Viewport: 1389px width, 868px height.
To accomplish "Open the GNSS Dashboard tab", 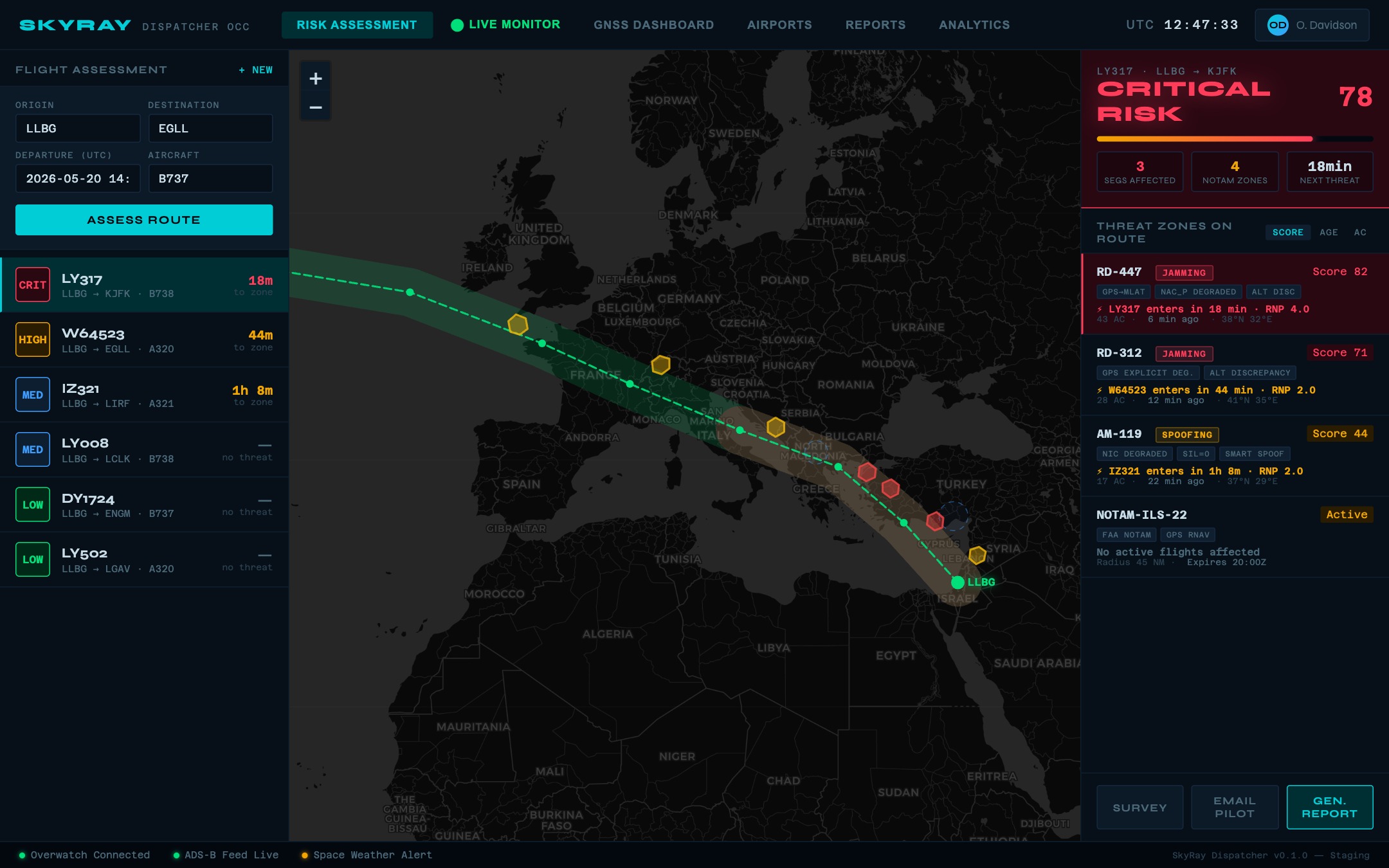I will [653, 25].
